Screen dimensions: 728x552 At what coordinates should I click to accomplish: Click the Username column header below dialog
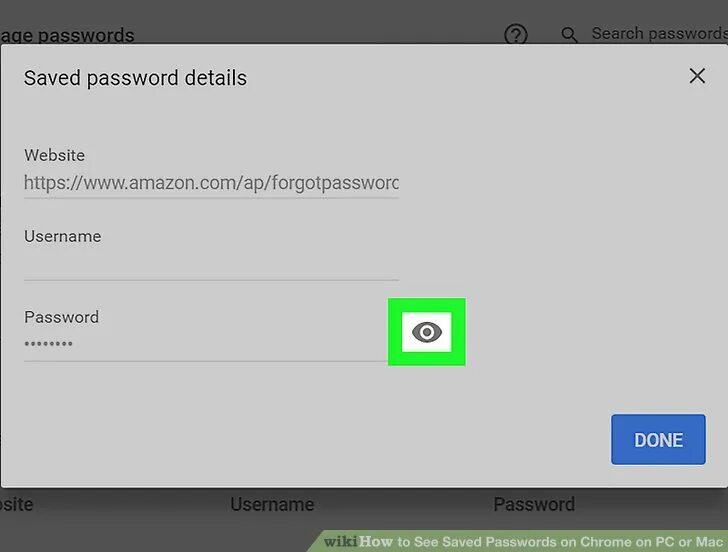coord(272,504)
